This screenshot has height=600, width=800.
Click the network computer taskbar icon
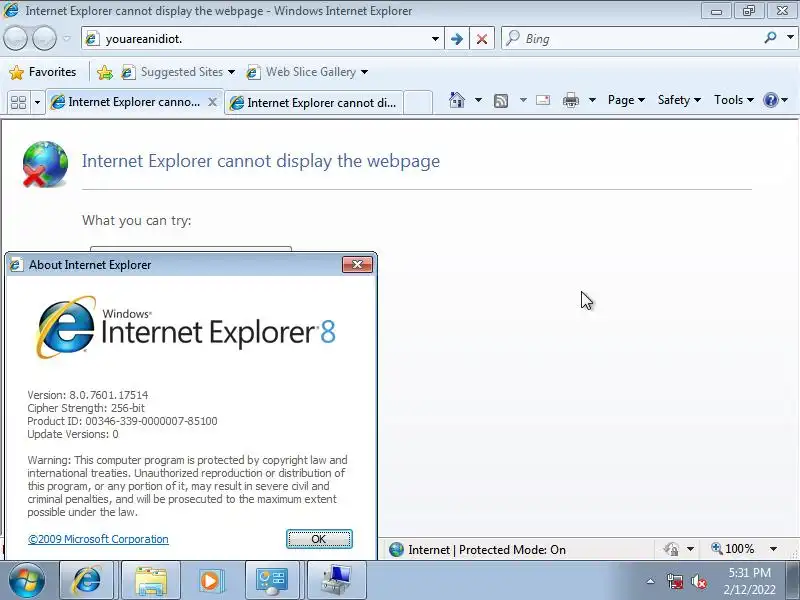point(337,580)
